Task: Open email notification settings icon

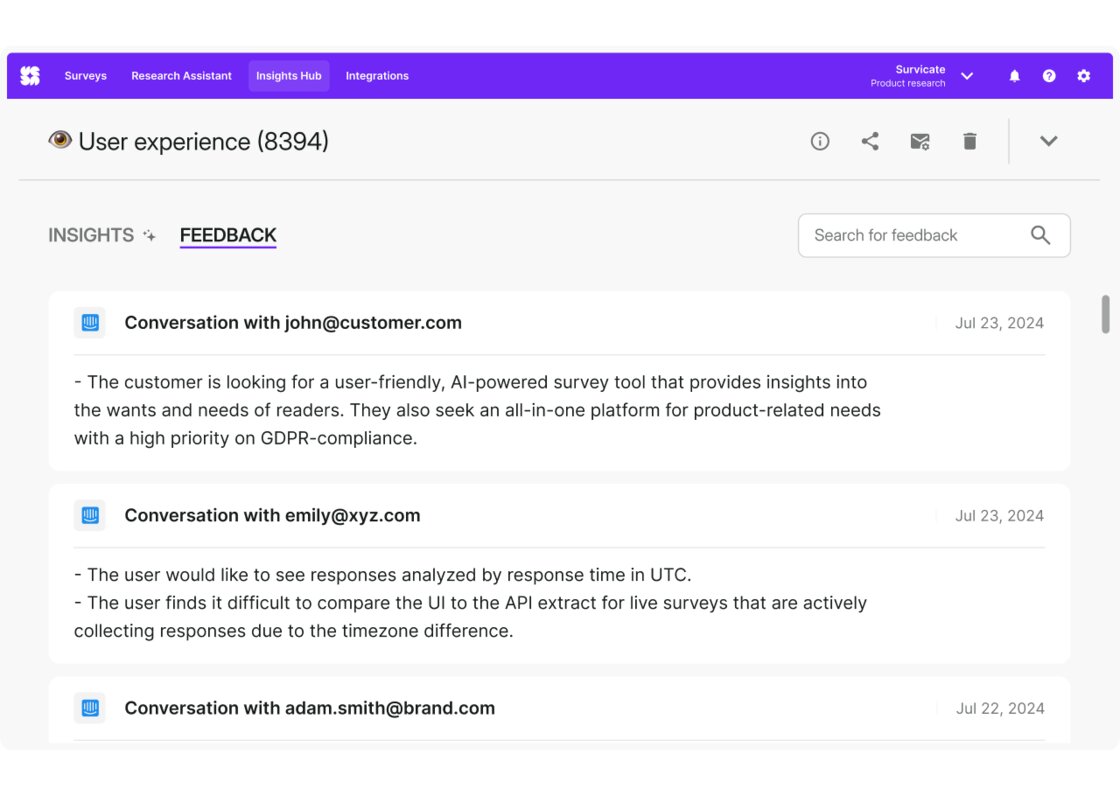Action: pos(920,141)
